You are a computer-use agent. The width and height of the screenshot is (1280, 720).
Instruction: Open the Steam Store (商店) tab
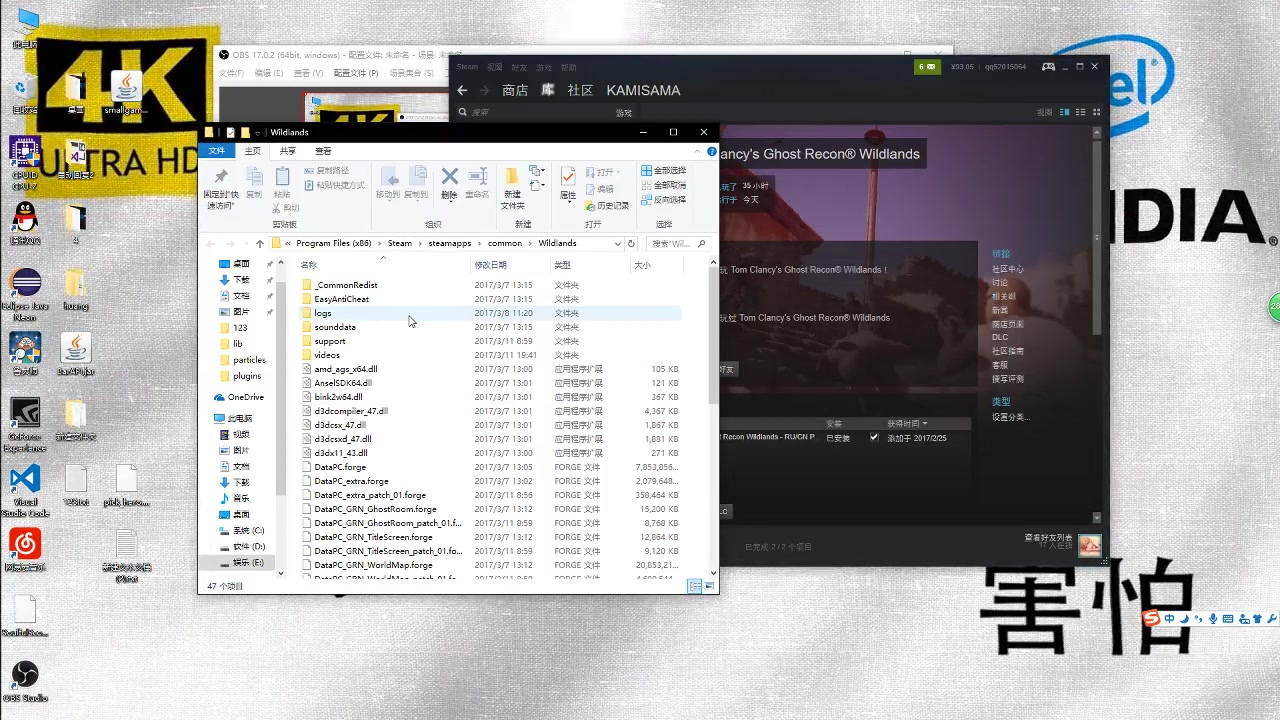click(515, 90)
